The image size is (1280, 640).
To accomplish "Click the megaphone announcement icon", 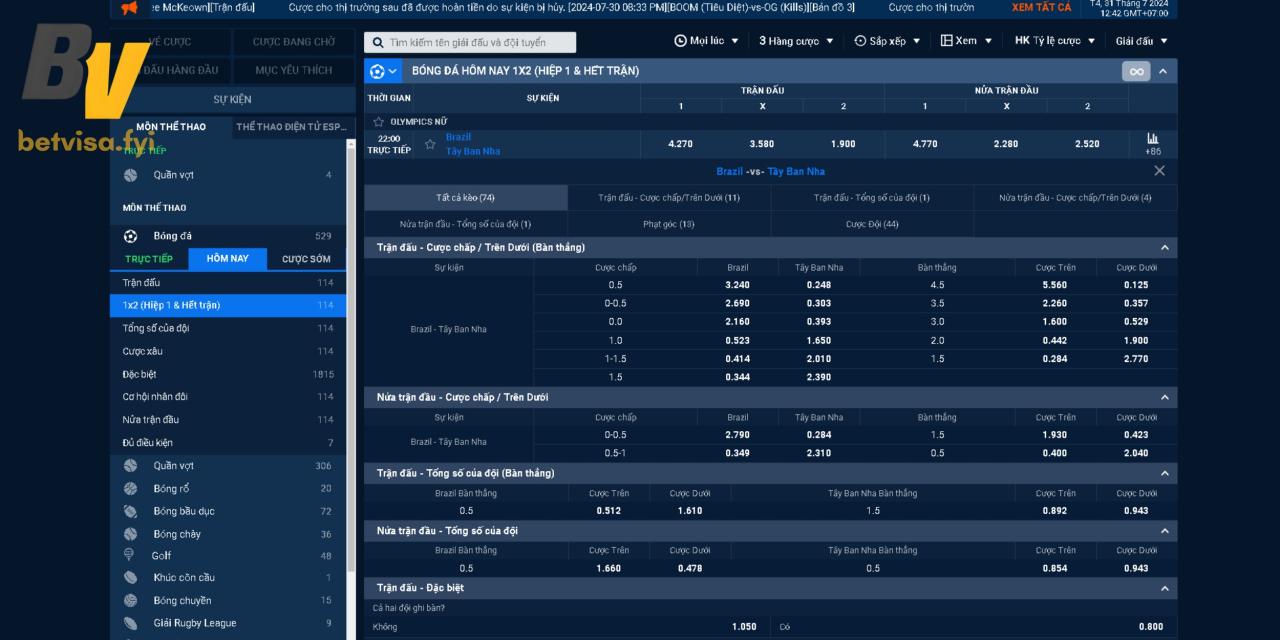I will (x=129, y=8).
